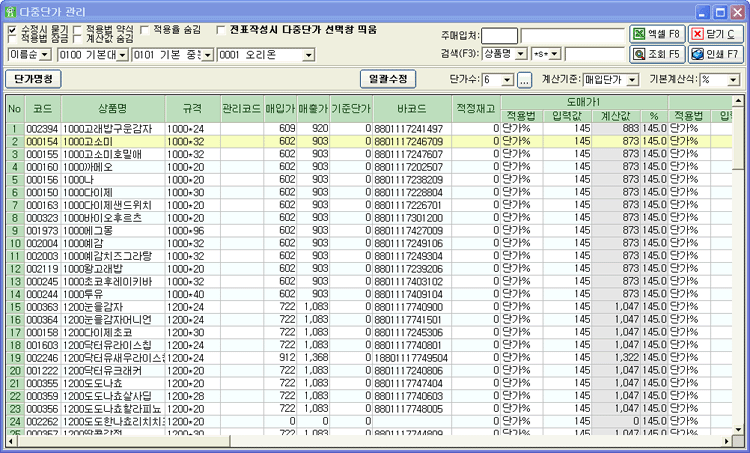Screen dimensions: 750x453
Task: Click the ellipsis button beside 단가수
Action: pos(524,80)
